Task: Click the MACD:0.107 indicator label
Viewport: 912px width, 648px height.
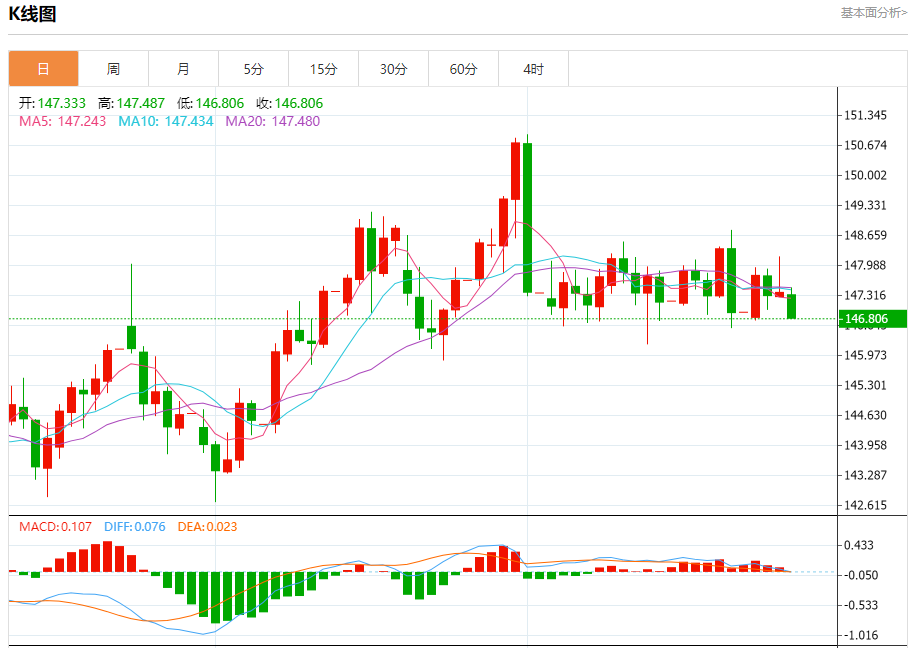Action: pyautogui.click(x=55, y=526)
